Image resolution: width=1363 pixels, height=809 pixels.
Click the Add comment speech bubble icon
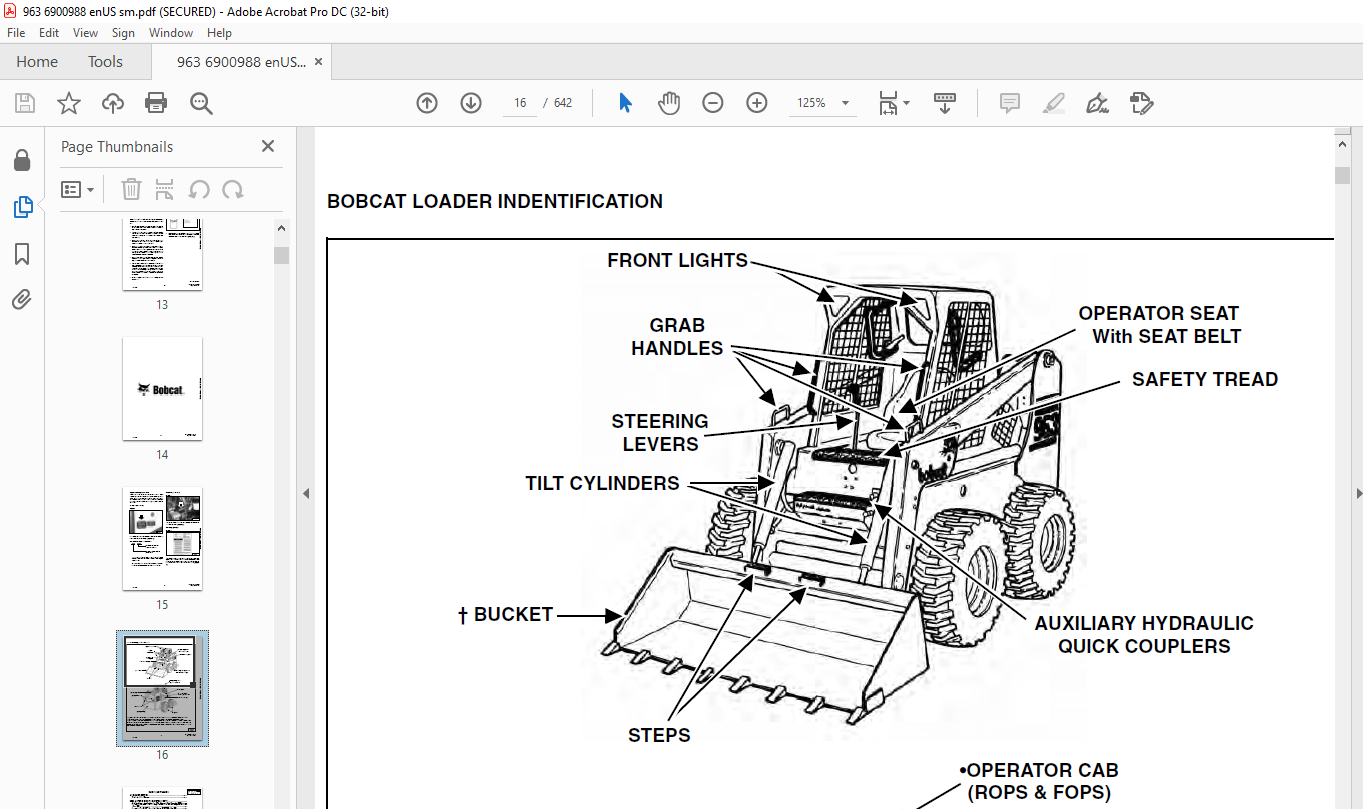[1010, 103]
